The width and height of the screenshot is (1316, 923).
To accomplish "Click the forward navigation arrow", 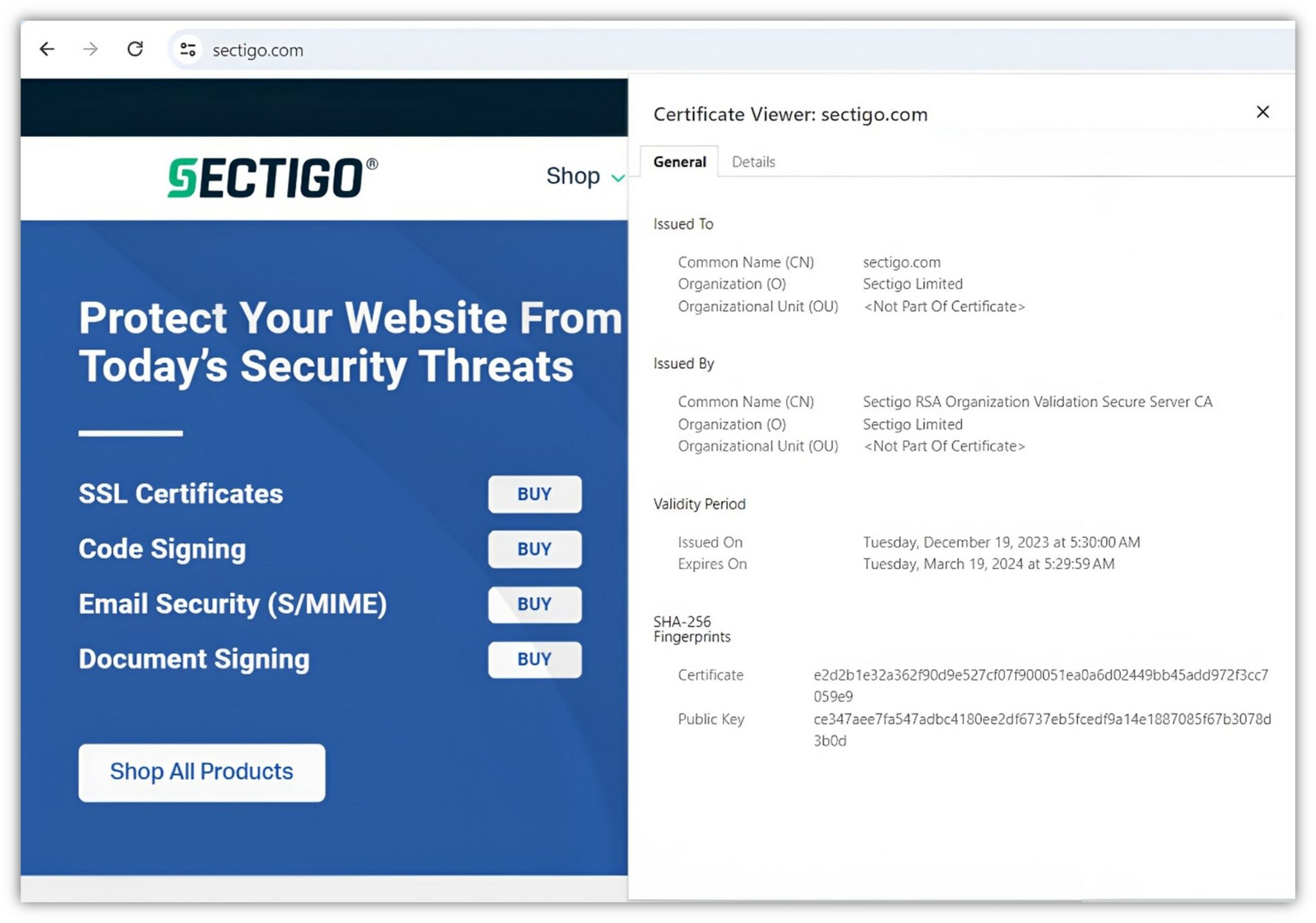I will [x=91, y=49].
